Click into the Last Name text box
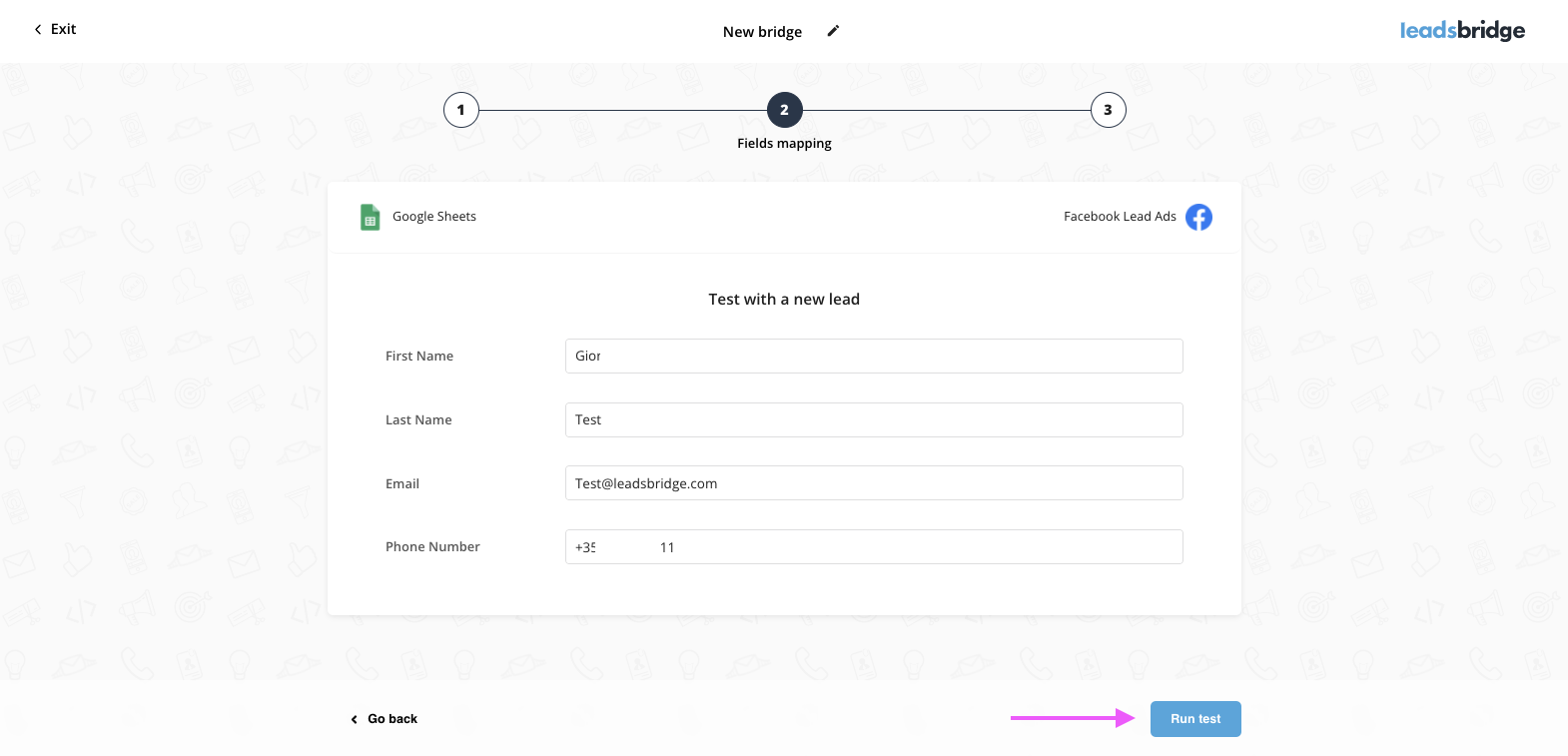This screenshot has height=756, width=1568. [873, 419]
